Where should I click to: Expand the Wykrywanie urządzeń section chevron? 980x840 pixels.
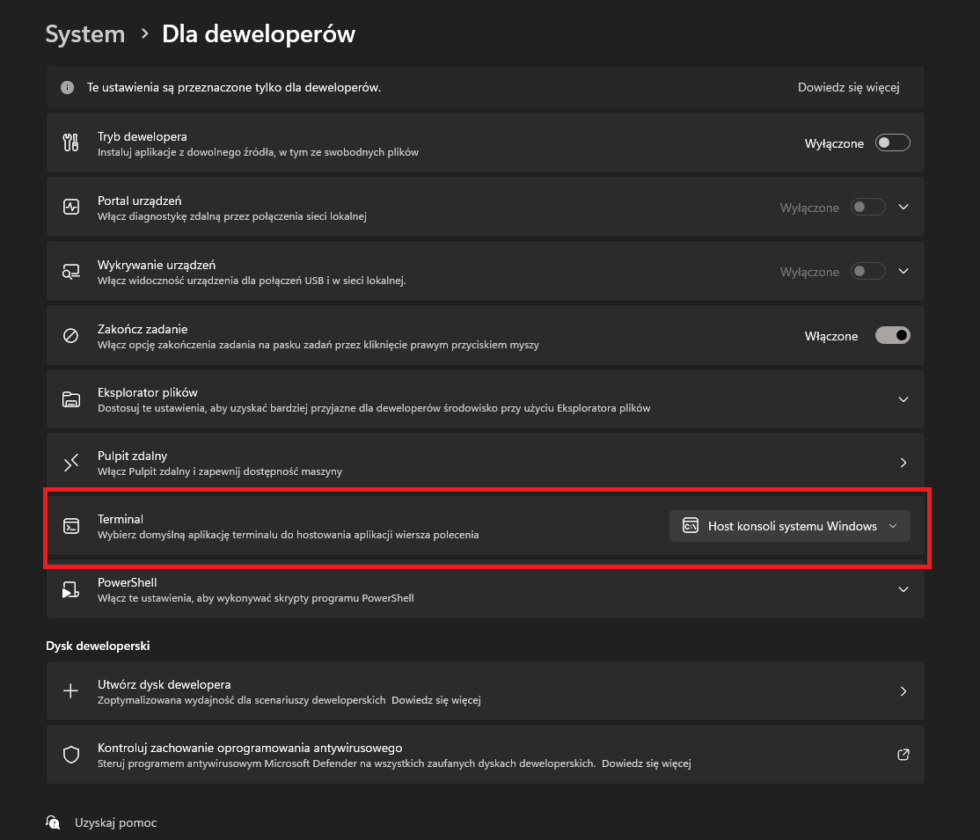click(903, 271)
